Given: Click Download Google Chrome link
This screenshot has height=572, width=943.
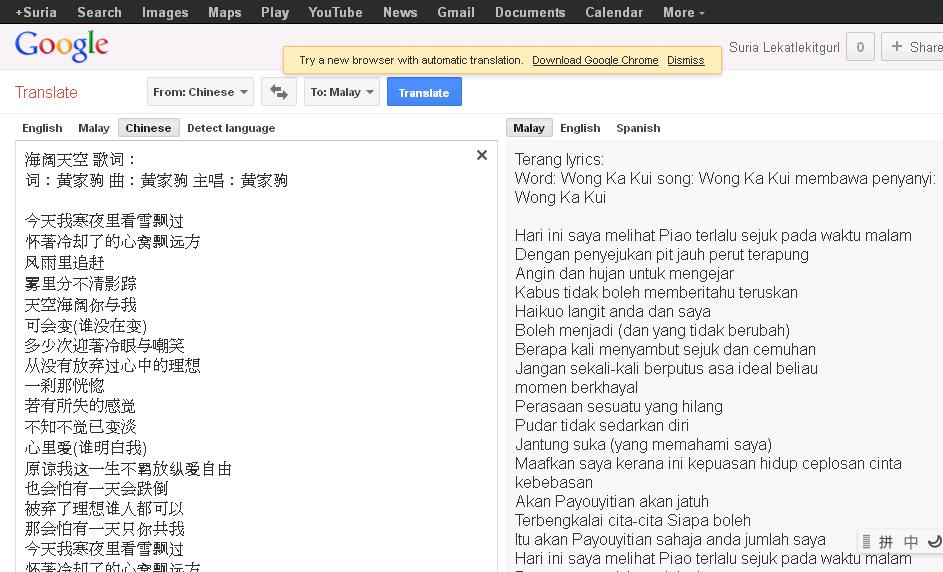Looking at the screenshot, I should click(595, 60).
